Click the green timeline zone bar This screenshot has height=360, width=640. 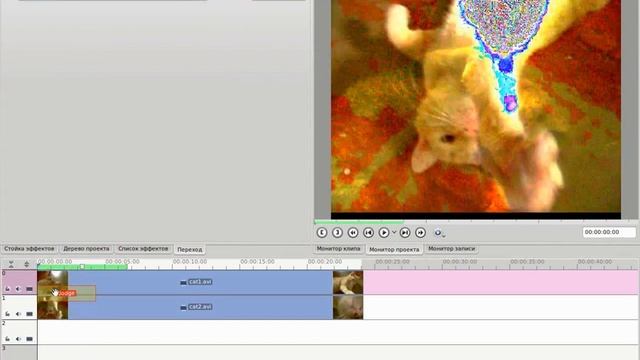point(82,267)
